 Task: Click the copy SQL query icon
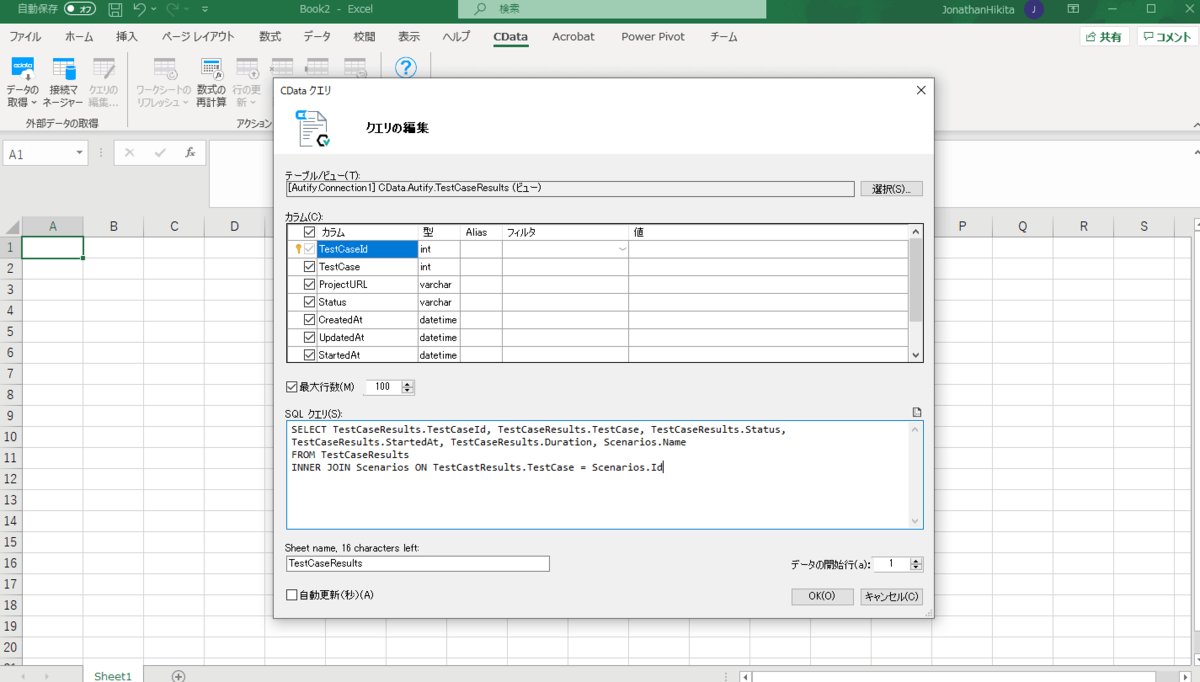pos(917,412)
